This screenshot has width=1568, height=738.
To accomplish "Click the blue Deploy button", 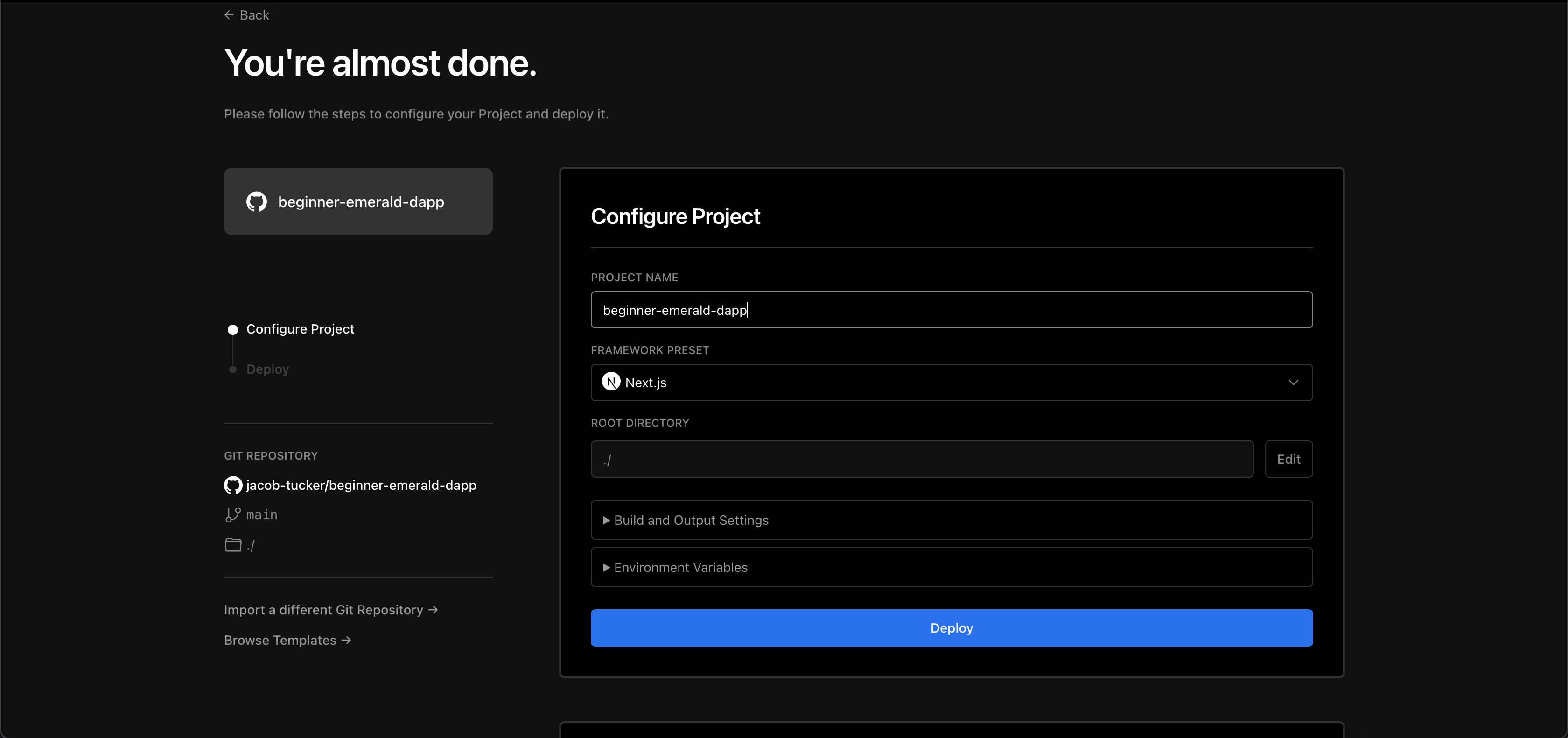I will click(952, 628).
